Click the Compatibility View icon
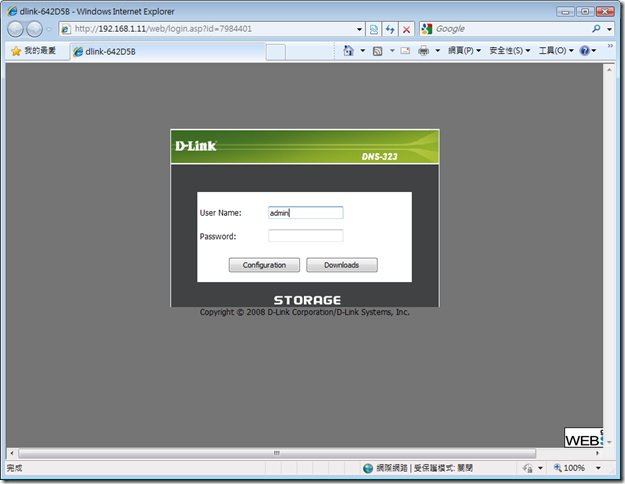The width and height of the screenshot is (625, 484). pos(374,29)
